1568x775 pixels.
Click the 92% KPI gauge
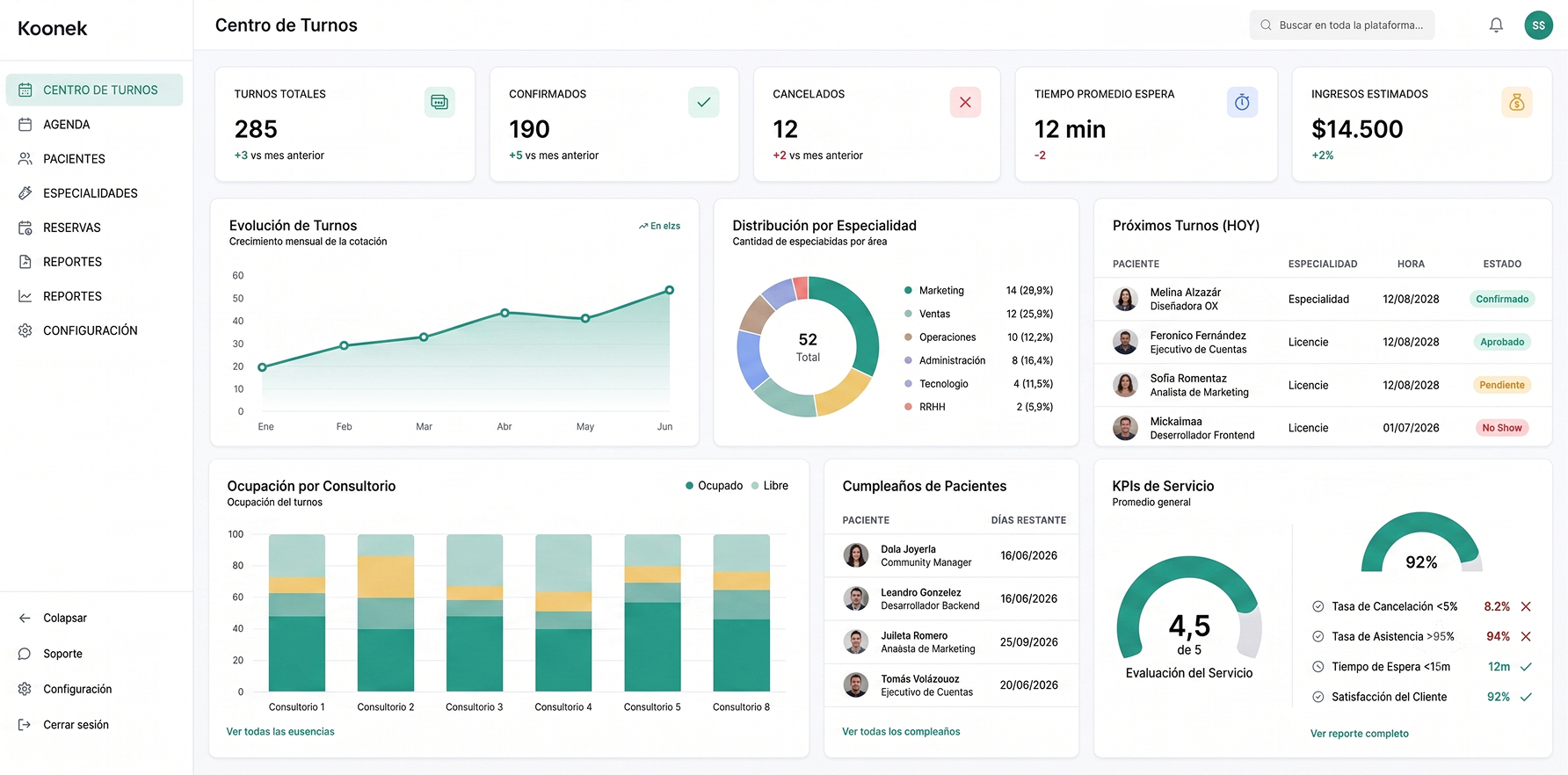click(1421, 543)
